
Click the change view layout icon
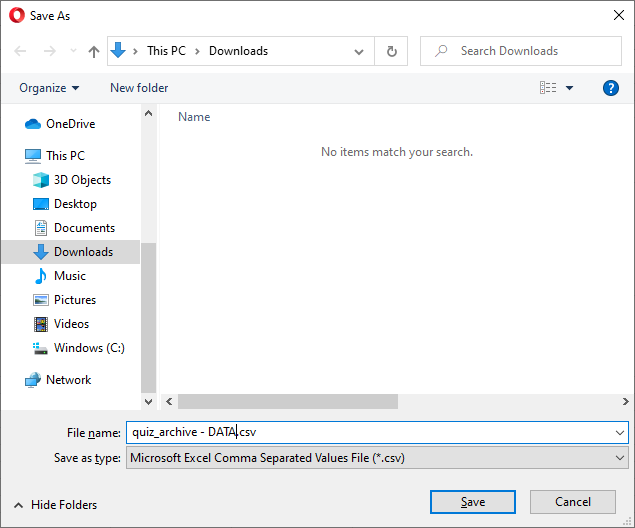point(548,88)
